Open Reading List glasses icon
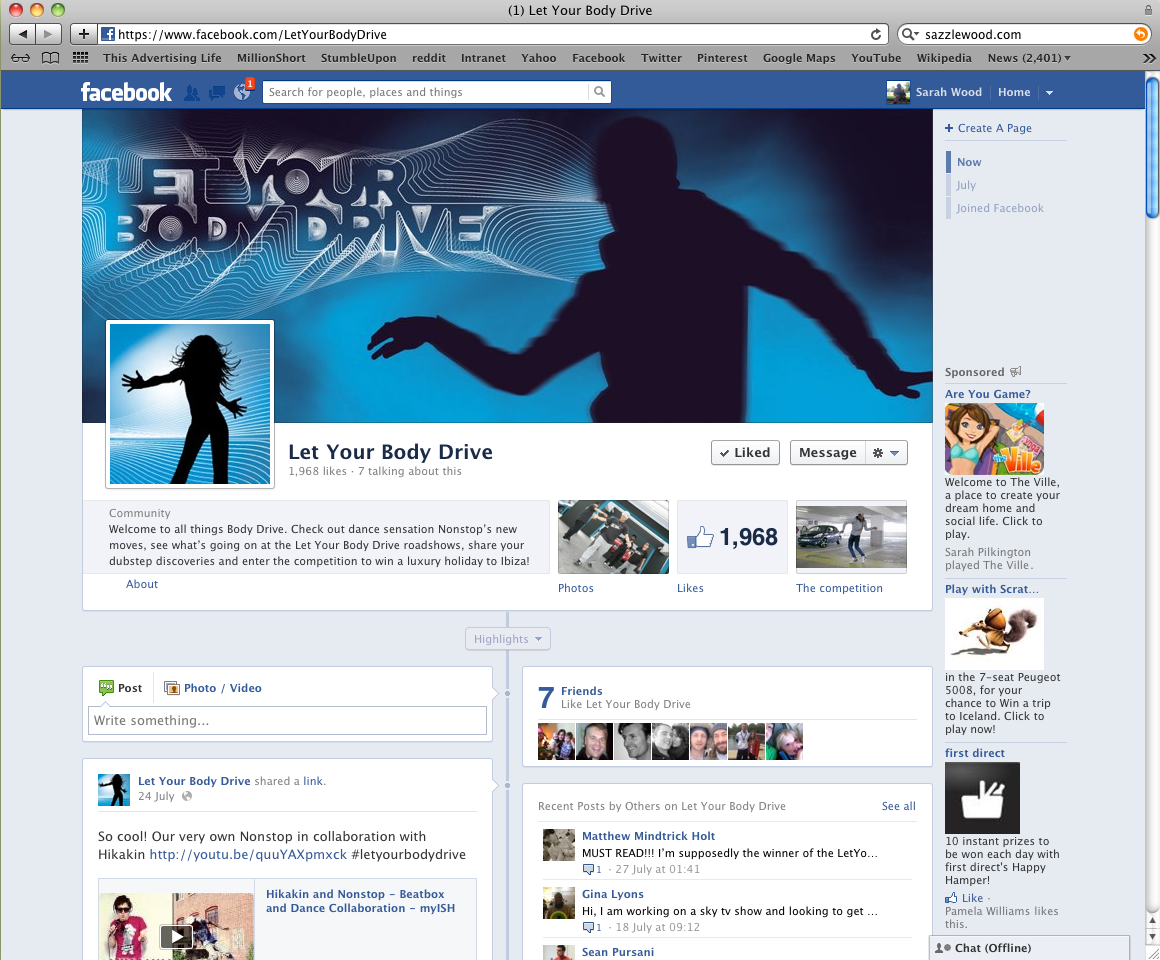The image size is (1160, 960). tap(20, 58)
